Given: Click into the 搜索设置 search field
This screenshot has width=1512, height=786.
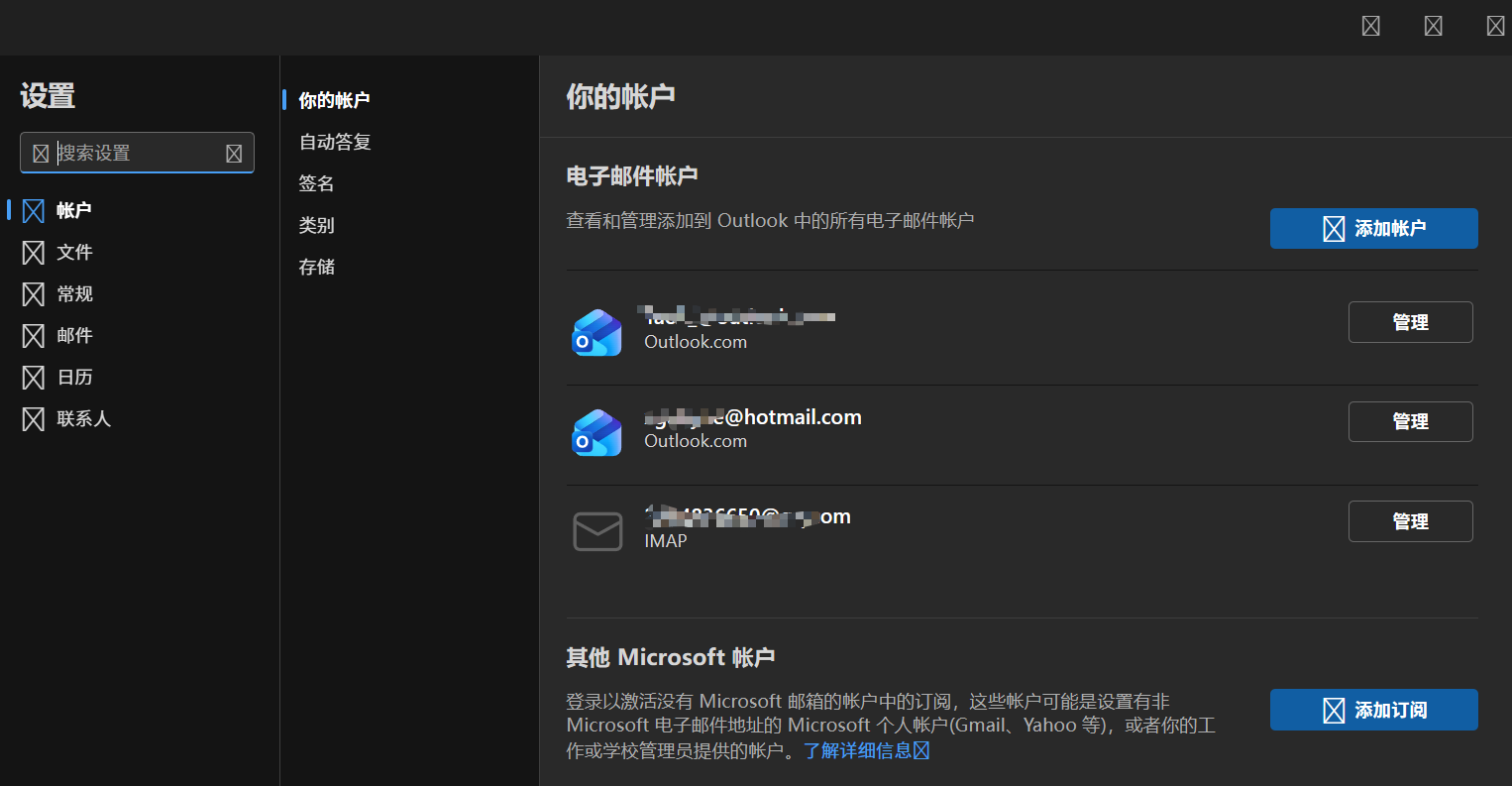Looking at the screenshot, I should click(137, 153).
